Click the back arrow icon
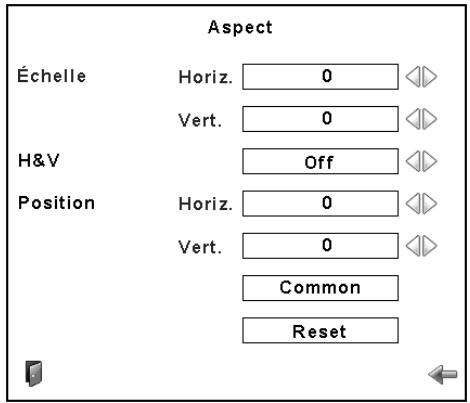Image resolution: width=470 pixels, height=403 pixels. pos(443,374)
